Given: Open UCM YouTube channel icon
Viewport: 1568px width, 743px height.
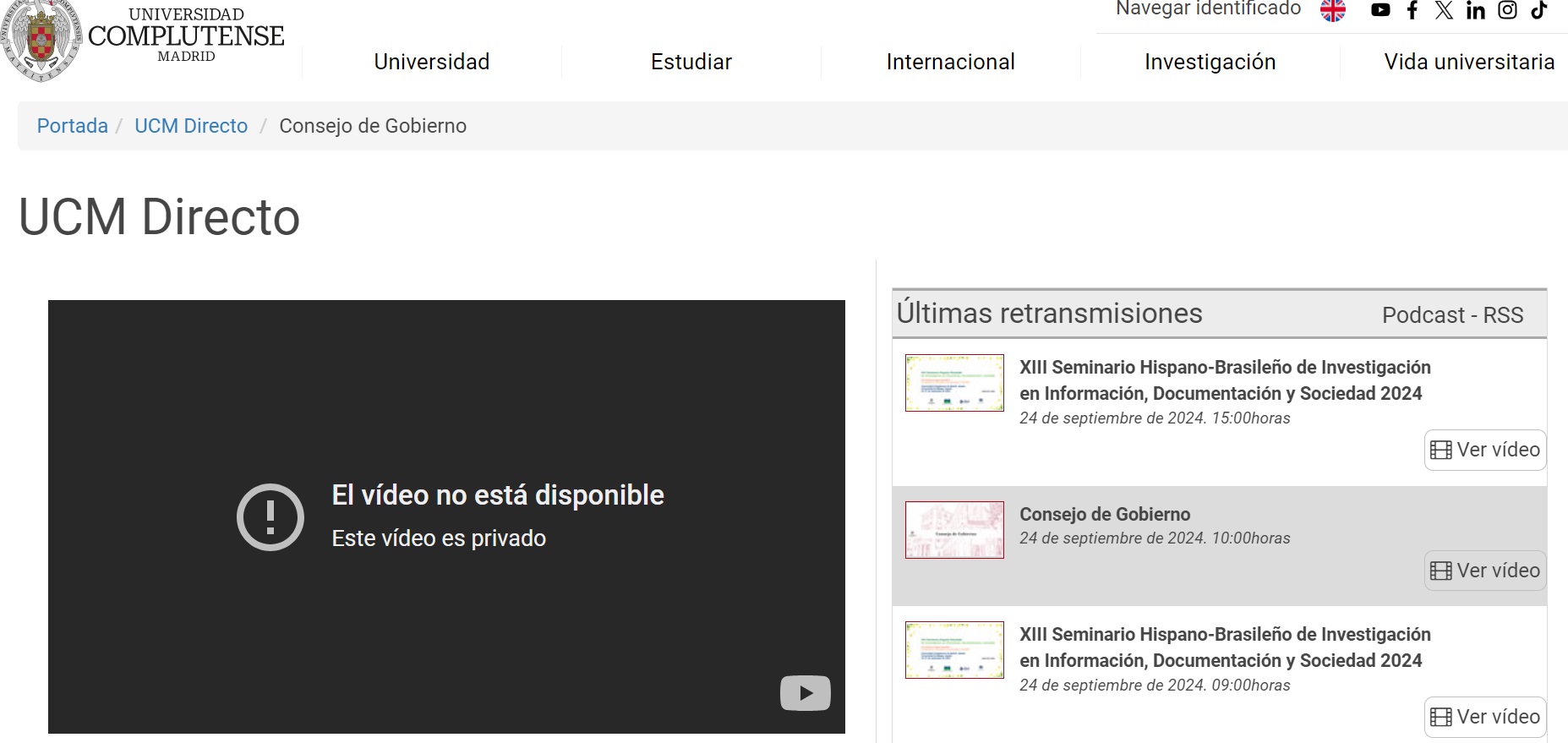Looking at the screenshot, I should pyautogui.click(x=1380, y=10).
